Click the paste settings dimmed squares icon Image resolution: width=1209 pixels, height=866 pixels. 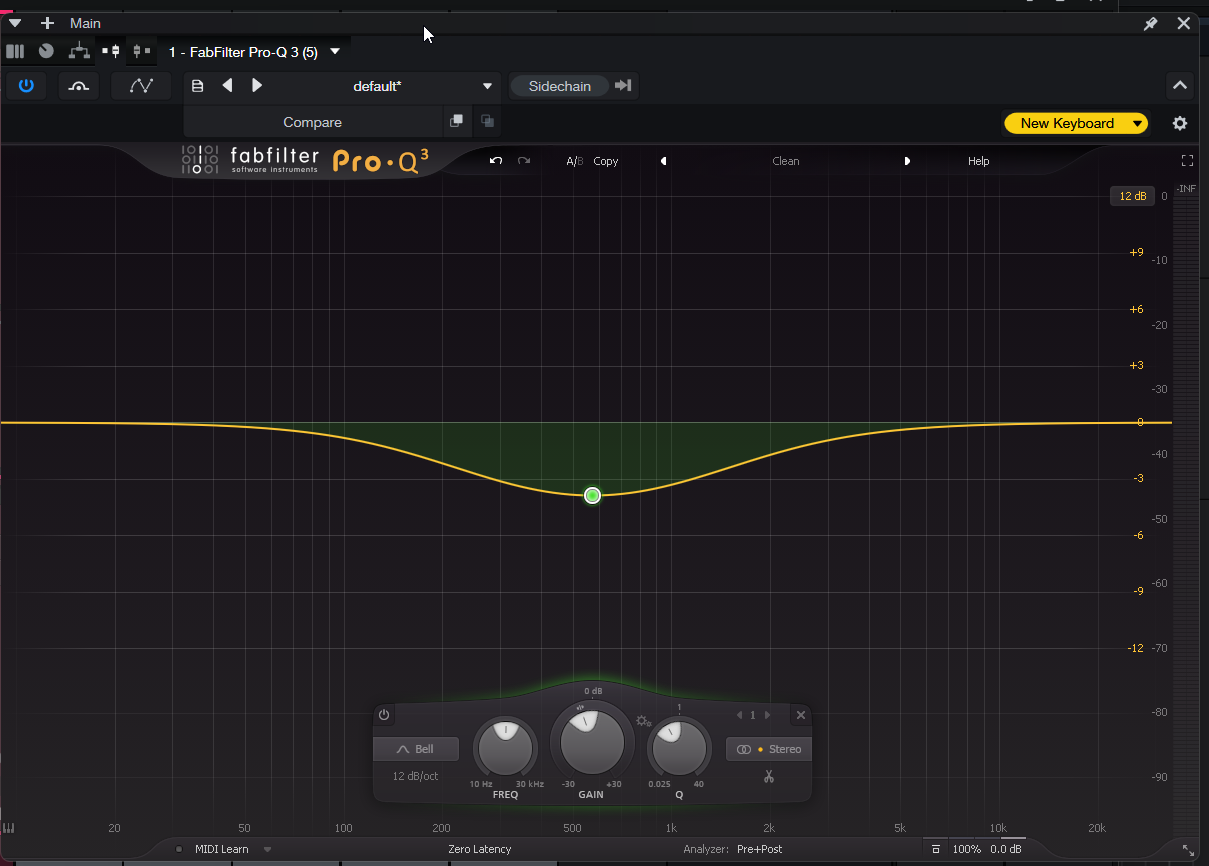tap(487, 121)
